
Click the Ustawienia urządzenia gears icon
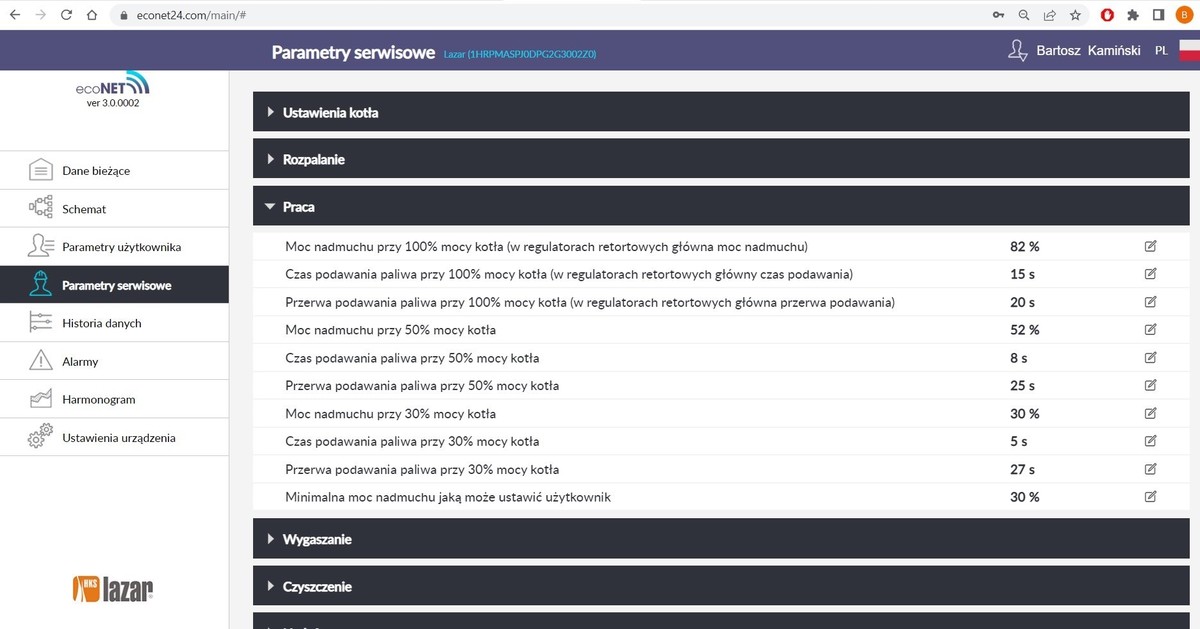[40, 438]
